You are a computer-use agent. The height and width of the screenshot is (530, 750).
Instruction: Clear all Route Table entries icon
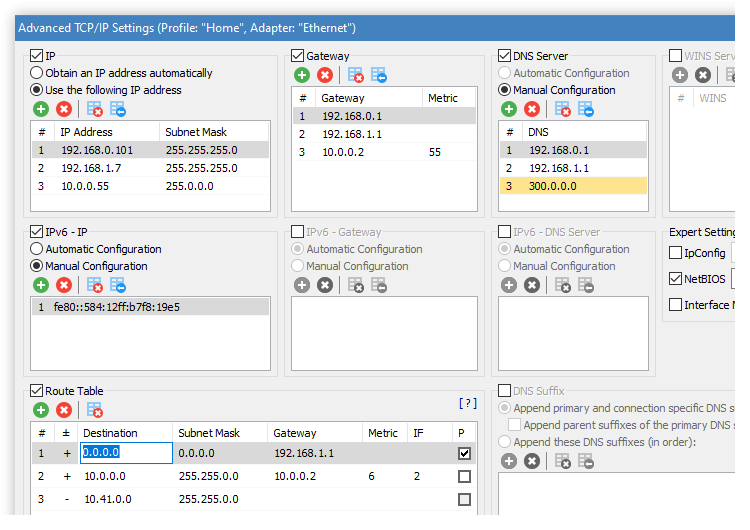pyautogui.click(x=95, y=410)
